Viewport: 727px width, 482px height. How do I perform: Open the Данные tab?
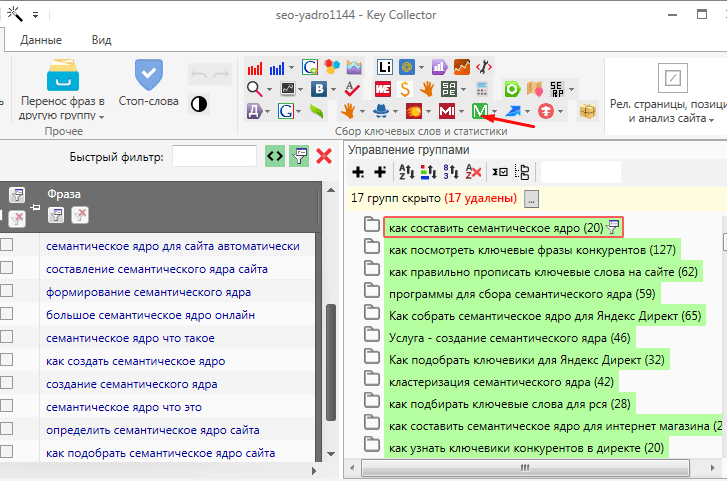pyautogui.click(x=41, y=40)
